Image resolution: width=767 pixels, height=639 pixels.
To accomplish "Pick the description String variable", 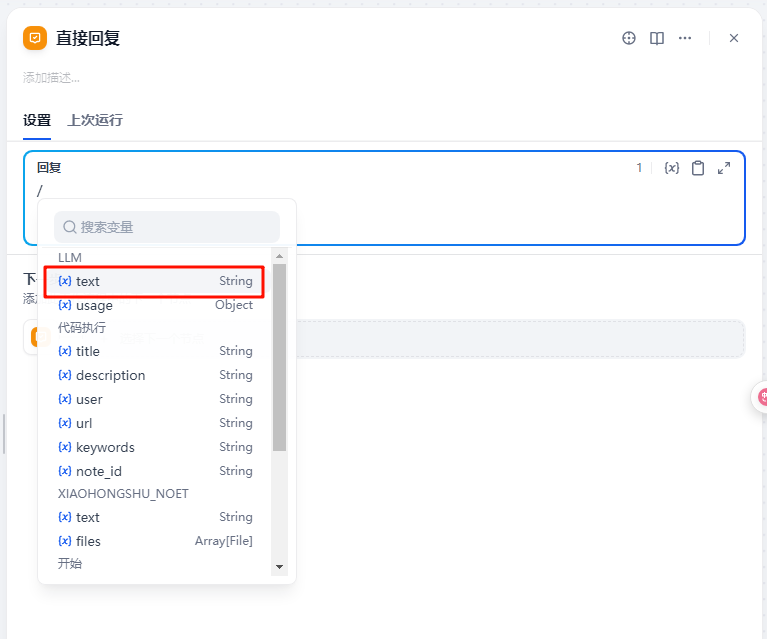I will (x=155, y=375).
